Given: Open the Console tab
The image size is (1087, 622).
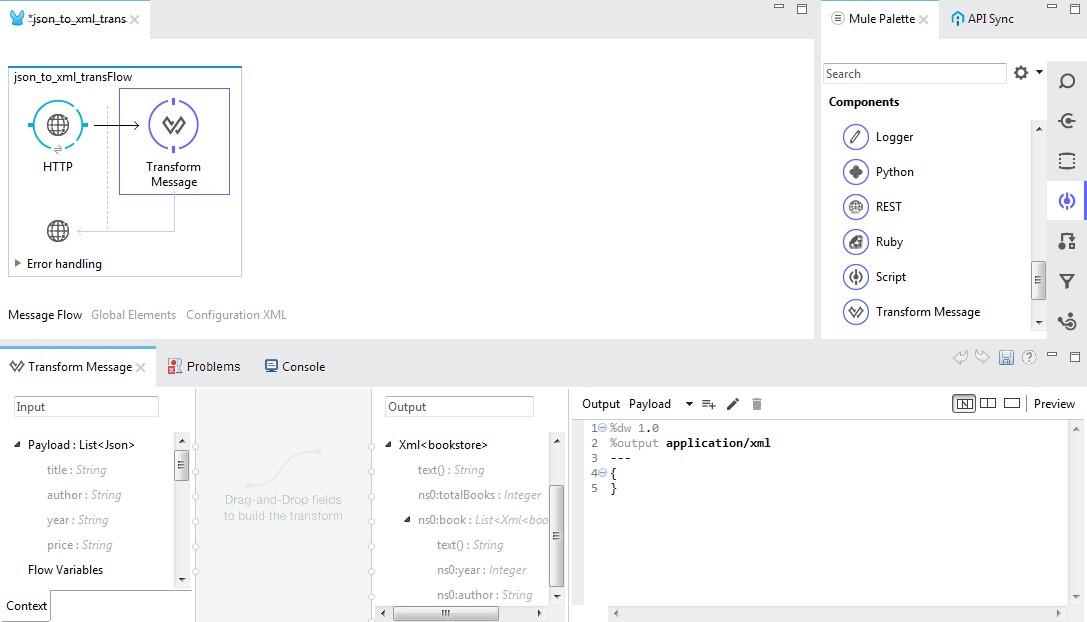Looking at the screenshot, I should (x=295, y=366).
